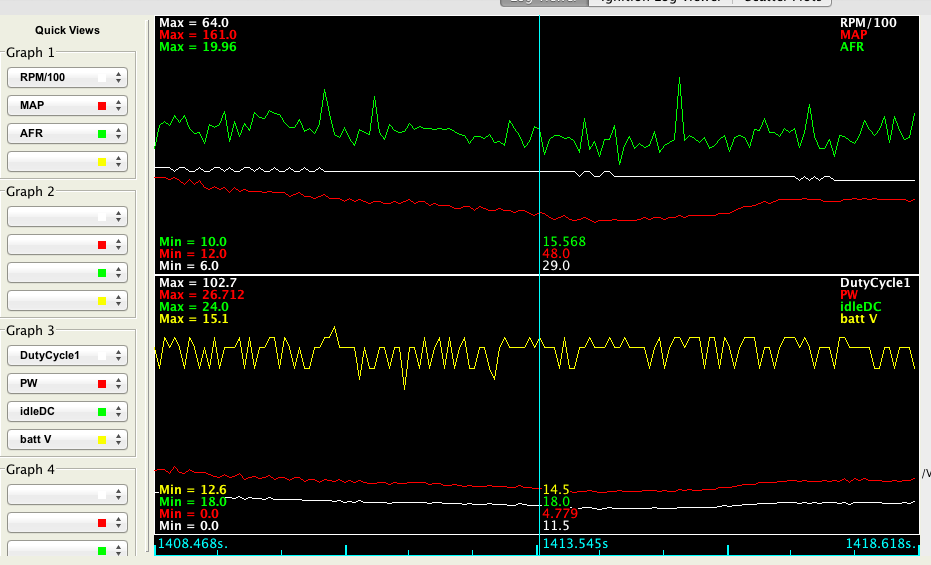Switch to the Ignition Log Viewer tab
This screenshot has height=565, width=931.
point(659,2)
